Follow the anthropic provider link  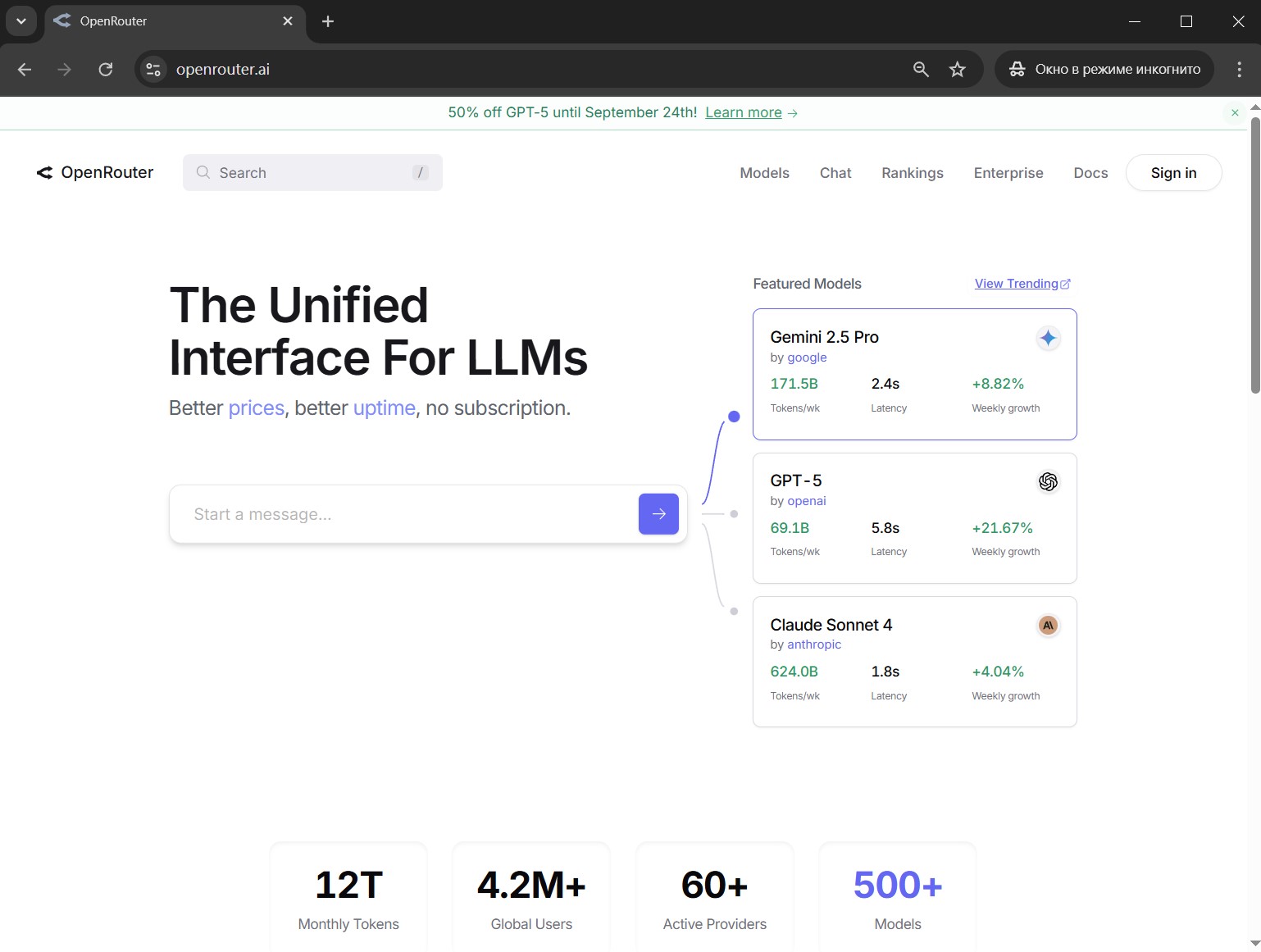[x=814, y=645]
